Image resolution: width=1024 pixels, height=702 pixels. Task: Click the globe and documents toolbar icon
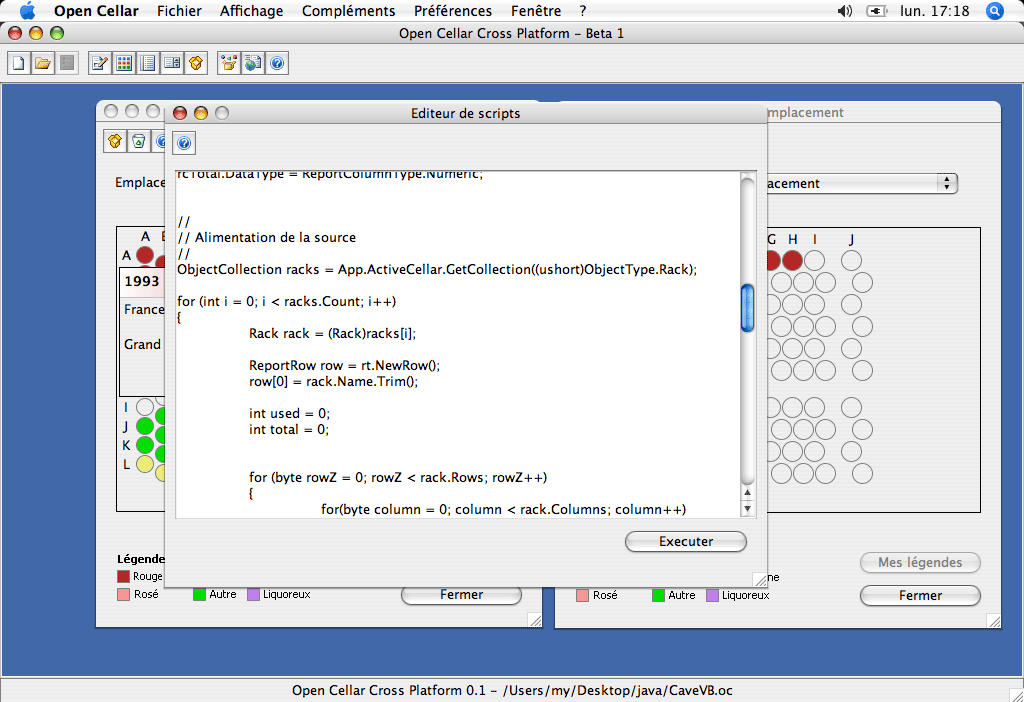click(x=253, y=63)
